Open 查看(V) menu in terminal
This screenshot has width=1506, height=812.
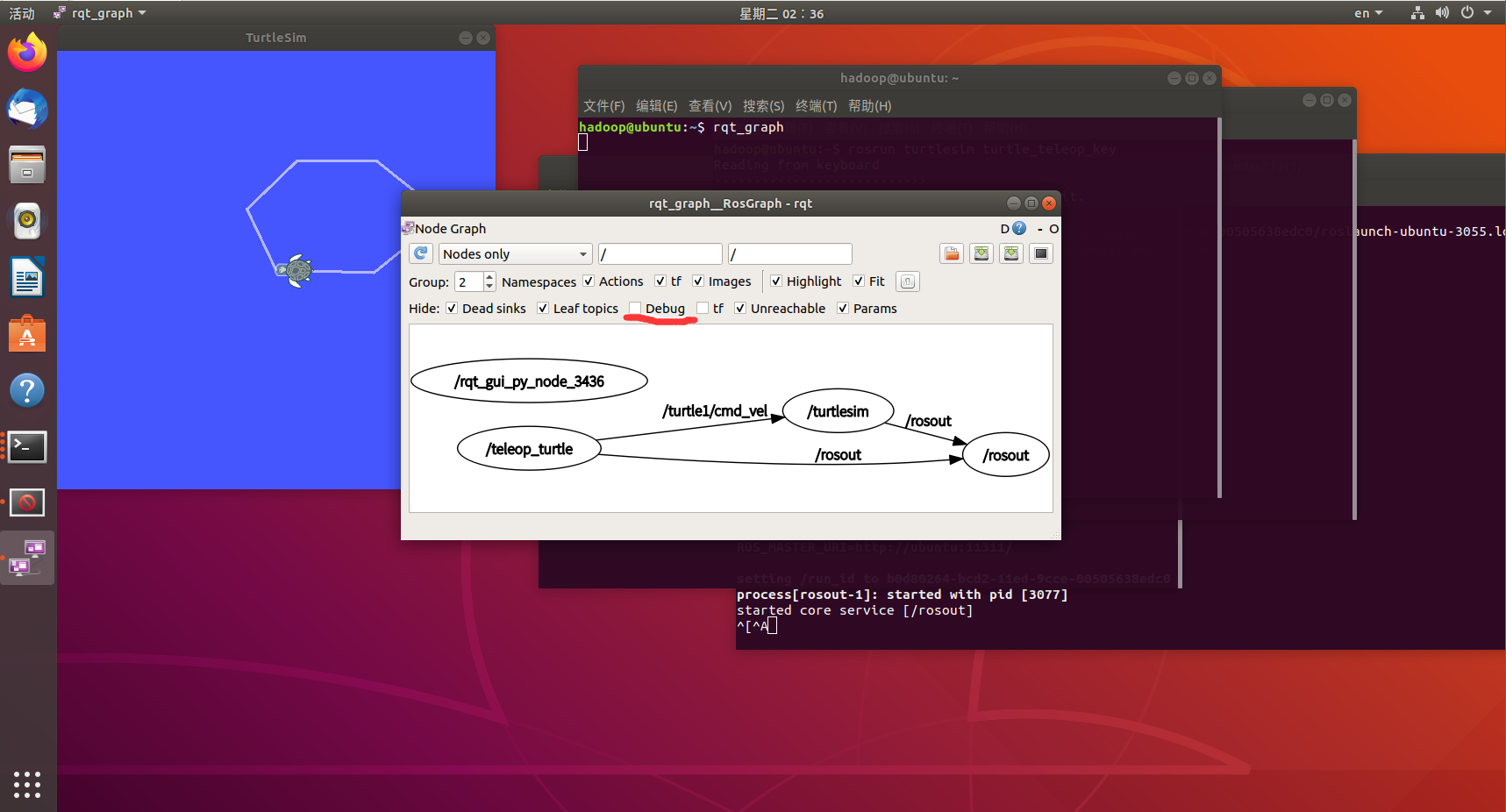click(x=710, y=106)
